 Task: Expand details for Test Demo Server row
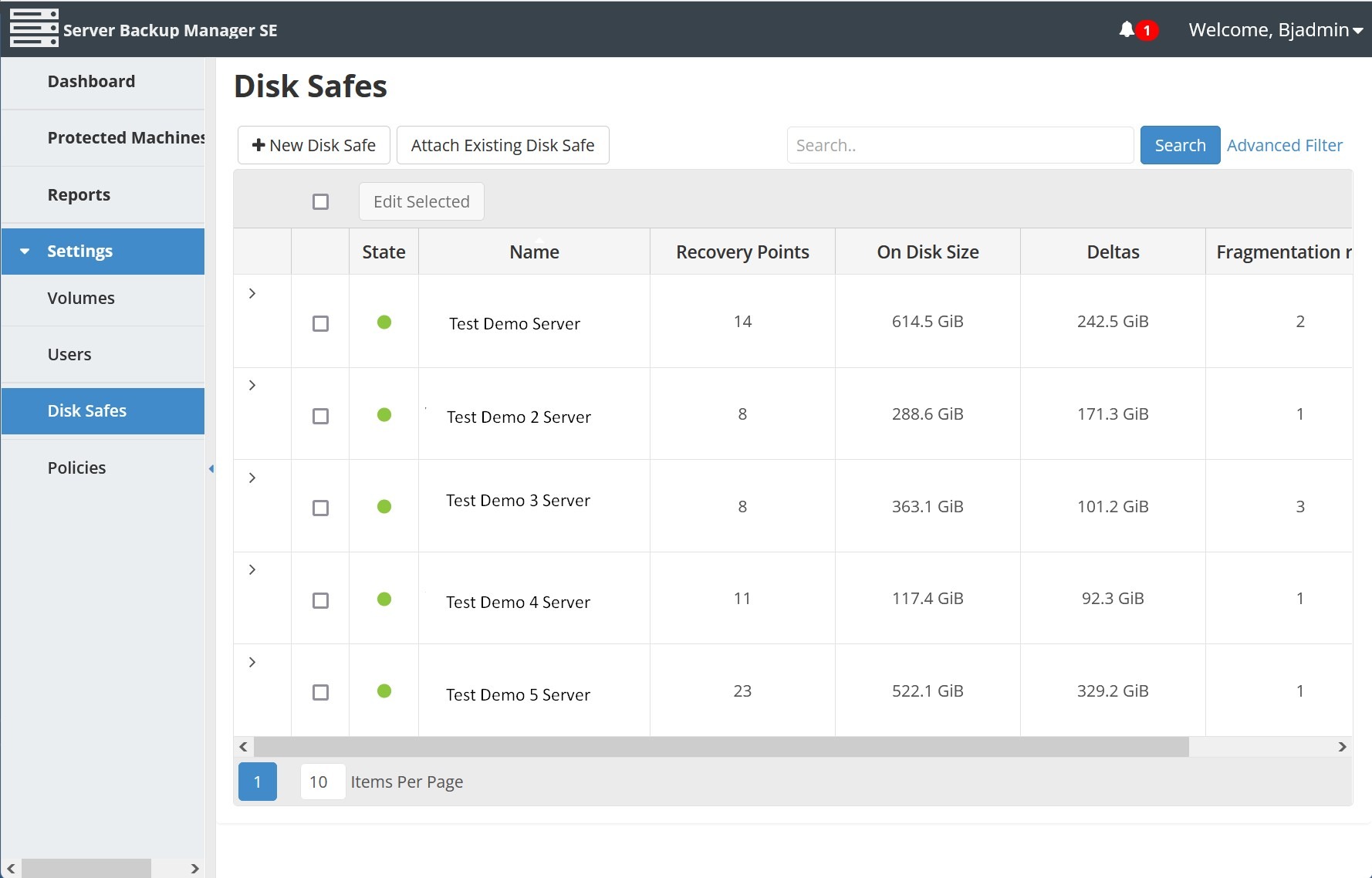click(x=252, y=293)
